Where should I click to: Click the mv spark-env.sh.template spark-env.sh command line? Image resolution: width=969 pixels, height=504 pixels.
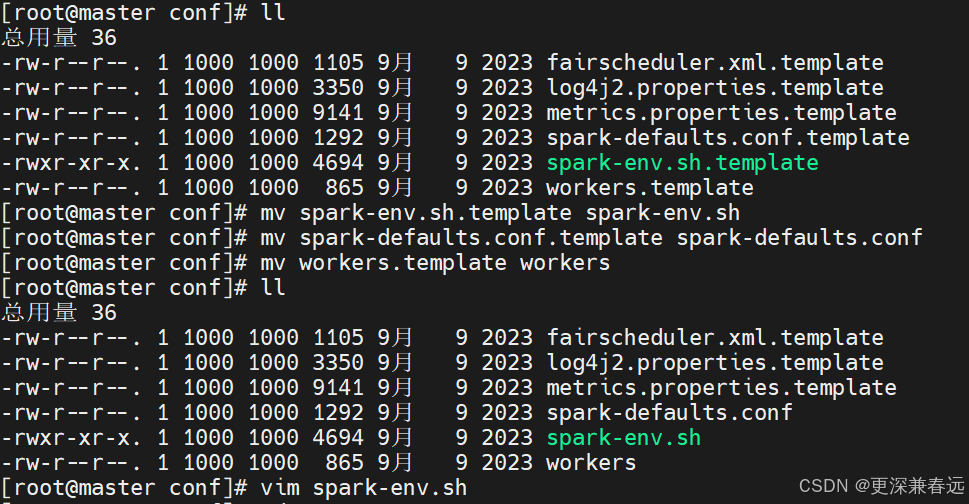pos(500,213)
